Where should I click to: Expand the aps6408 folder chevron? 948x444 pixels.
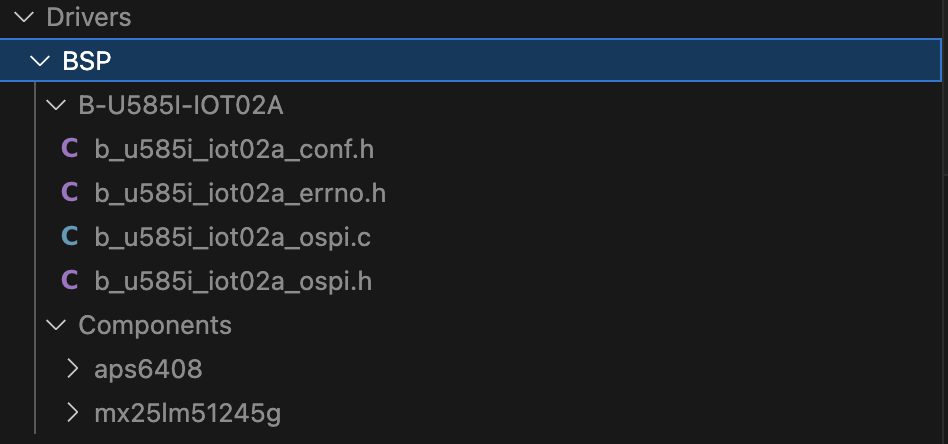[x=72, y=369]
